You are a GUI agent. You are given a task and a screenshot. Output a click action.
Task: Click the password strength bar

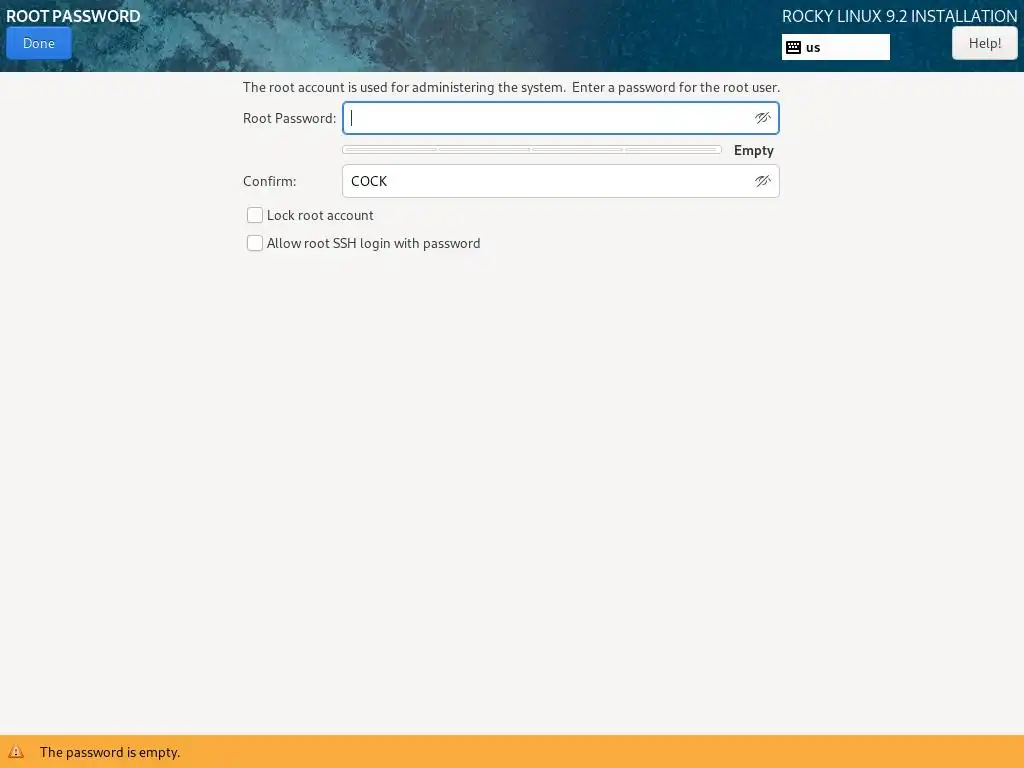tap(532, 150)
